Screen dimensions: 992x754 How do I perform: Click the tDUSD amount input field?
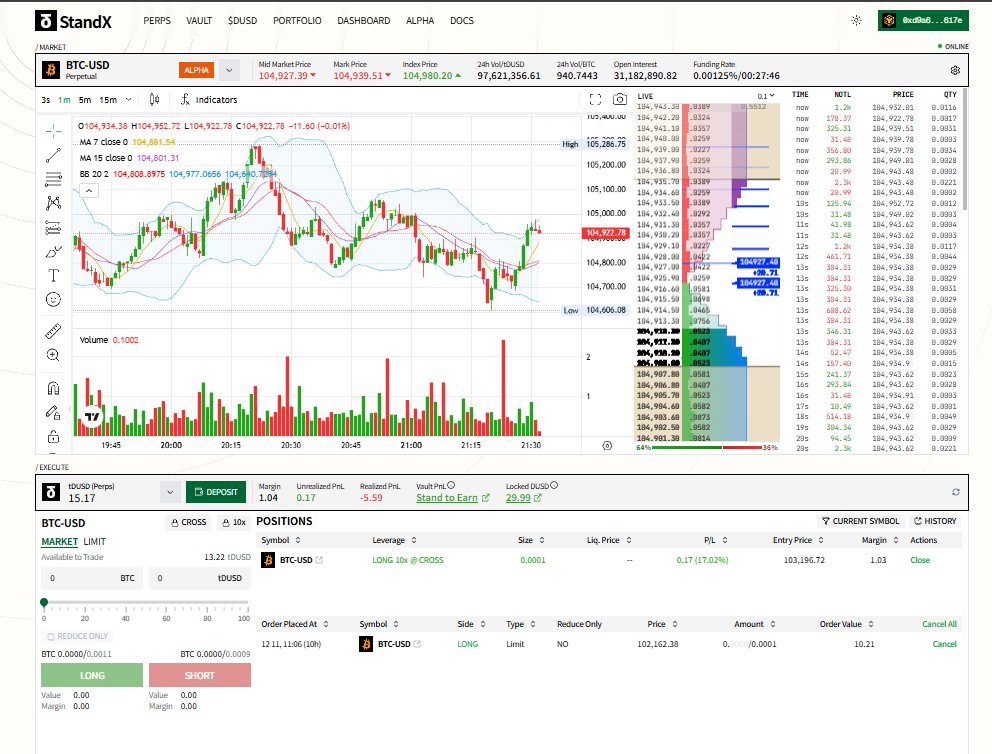[x=200, y=578]
